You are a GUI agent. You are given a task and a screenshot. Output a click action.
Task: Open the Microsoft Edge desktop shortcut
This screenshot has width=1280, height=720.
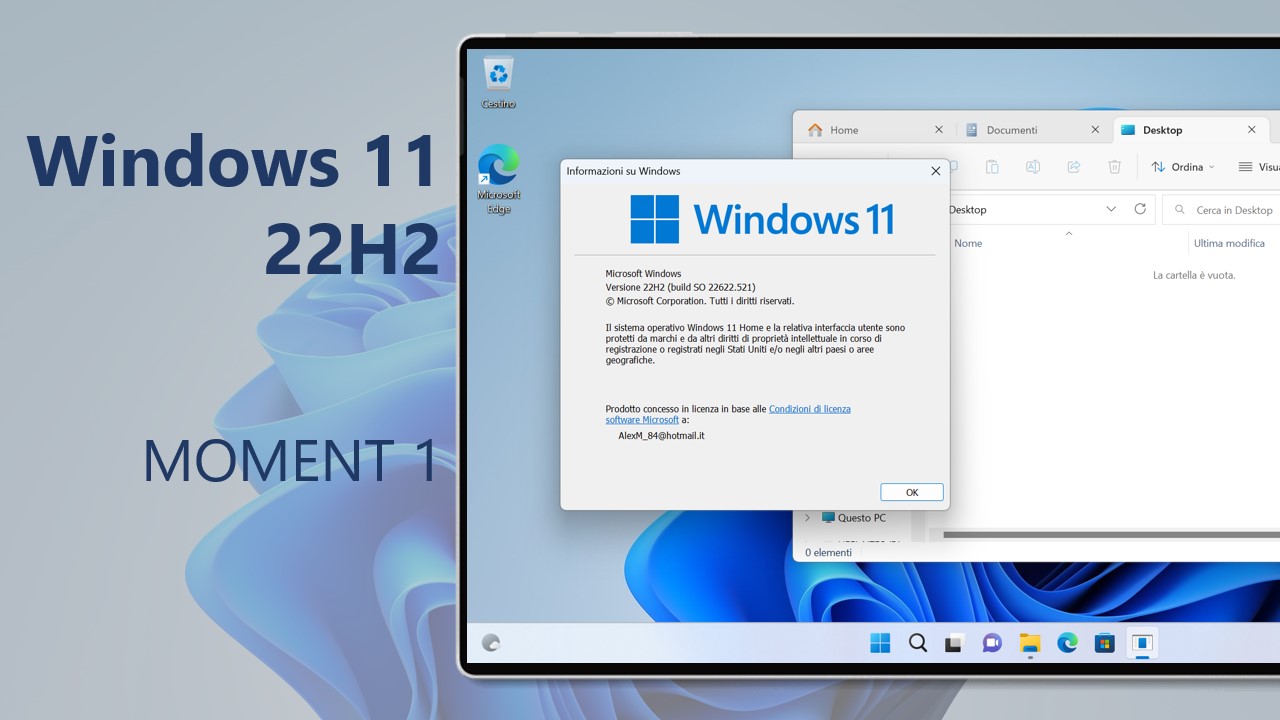point(498,179)
